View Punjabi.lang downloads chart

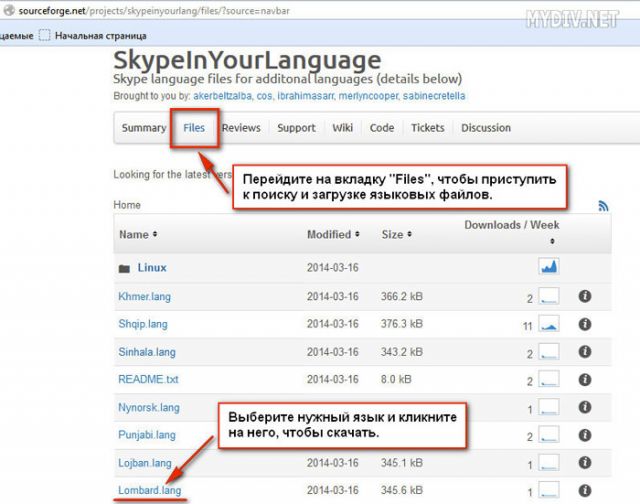point(549,435)
